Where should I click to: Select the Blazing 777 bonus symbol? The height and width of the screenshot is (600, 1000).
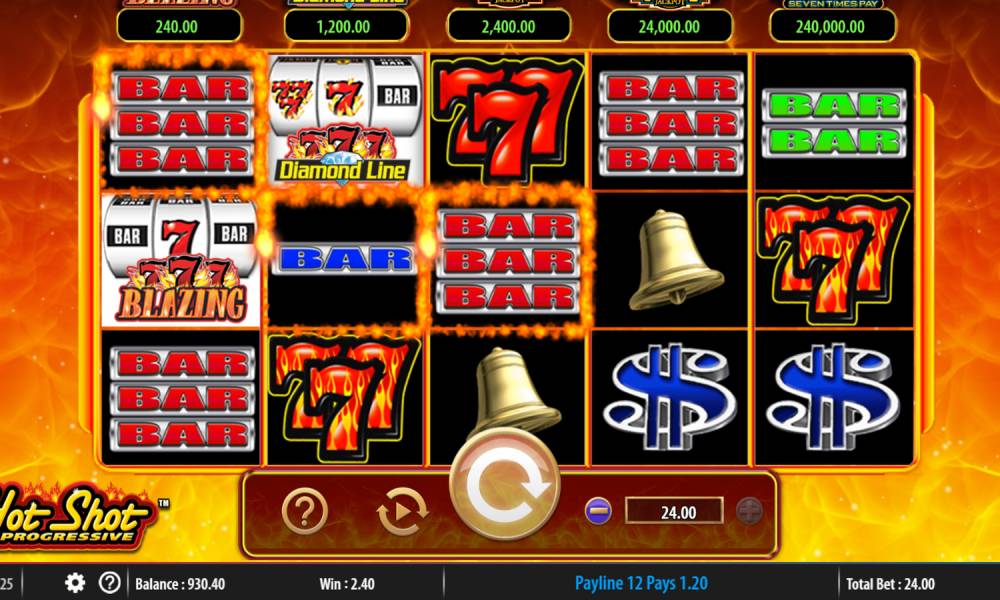(181, 260)
